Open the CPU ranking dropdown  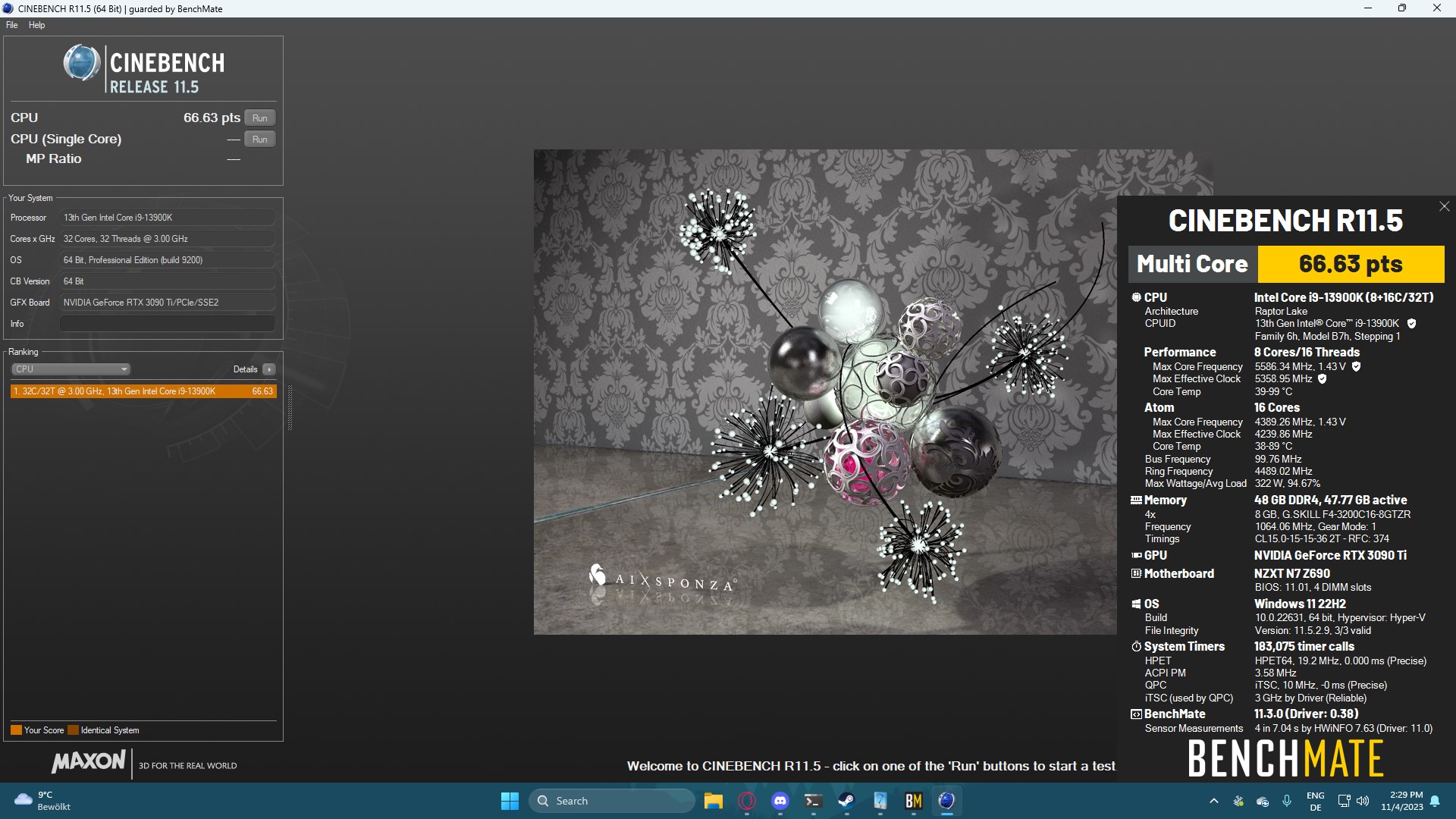pos(71,369)
